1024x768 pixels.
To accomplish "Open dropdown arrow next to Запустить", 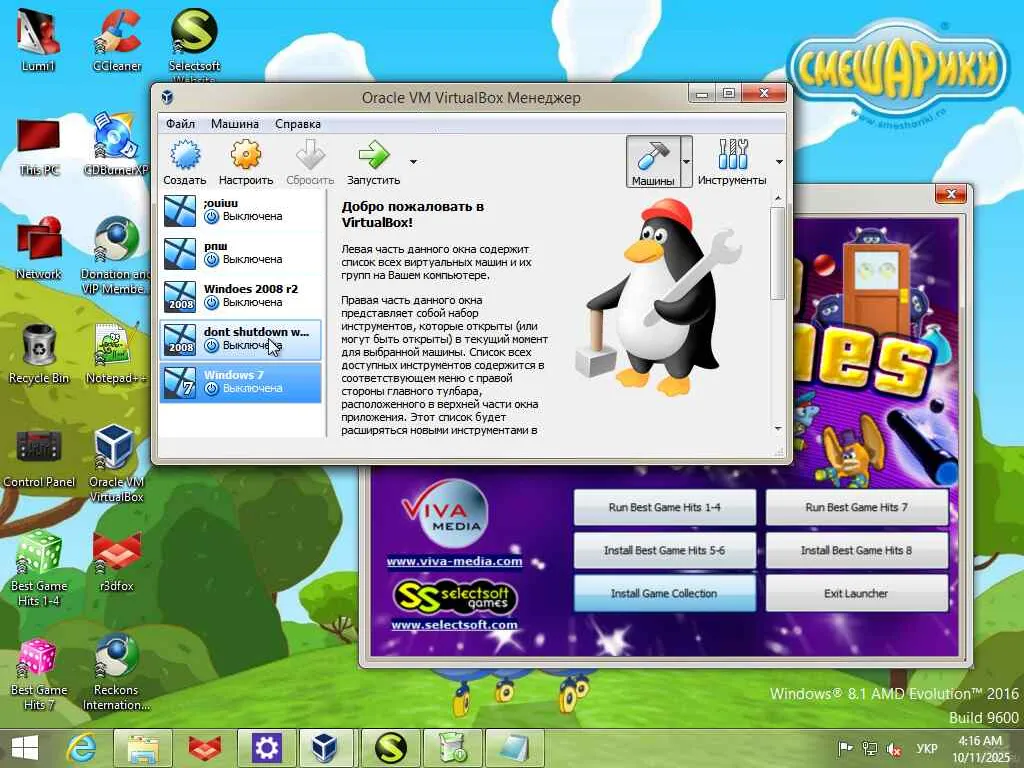I will [413, 161].
